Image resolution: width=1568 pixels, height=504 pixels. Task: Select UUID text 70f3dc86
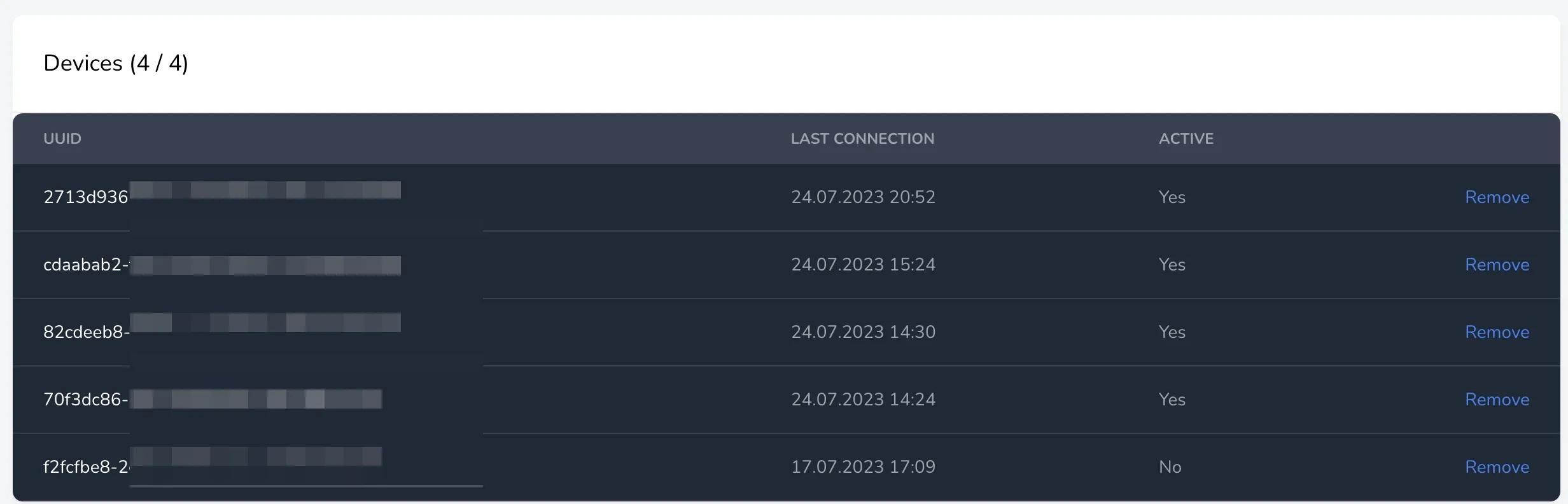[x=82, y=400]
